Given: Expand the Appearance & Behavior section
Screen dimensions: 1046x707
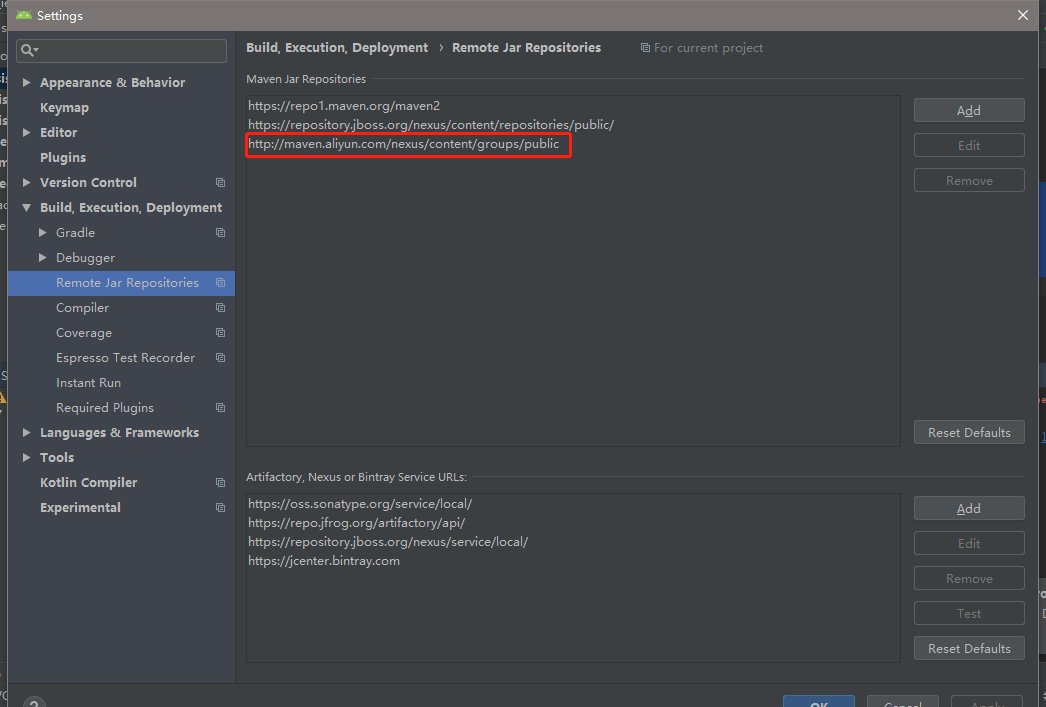Looking at the screenshot, I should click(x=27, y=82).
